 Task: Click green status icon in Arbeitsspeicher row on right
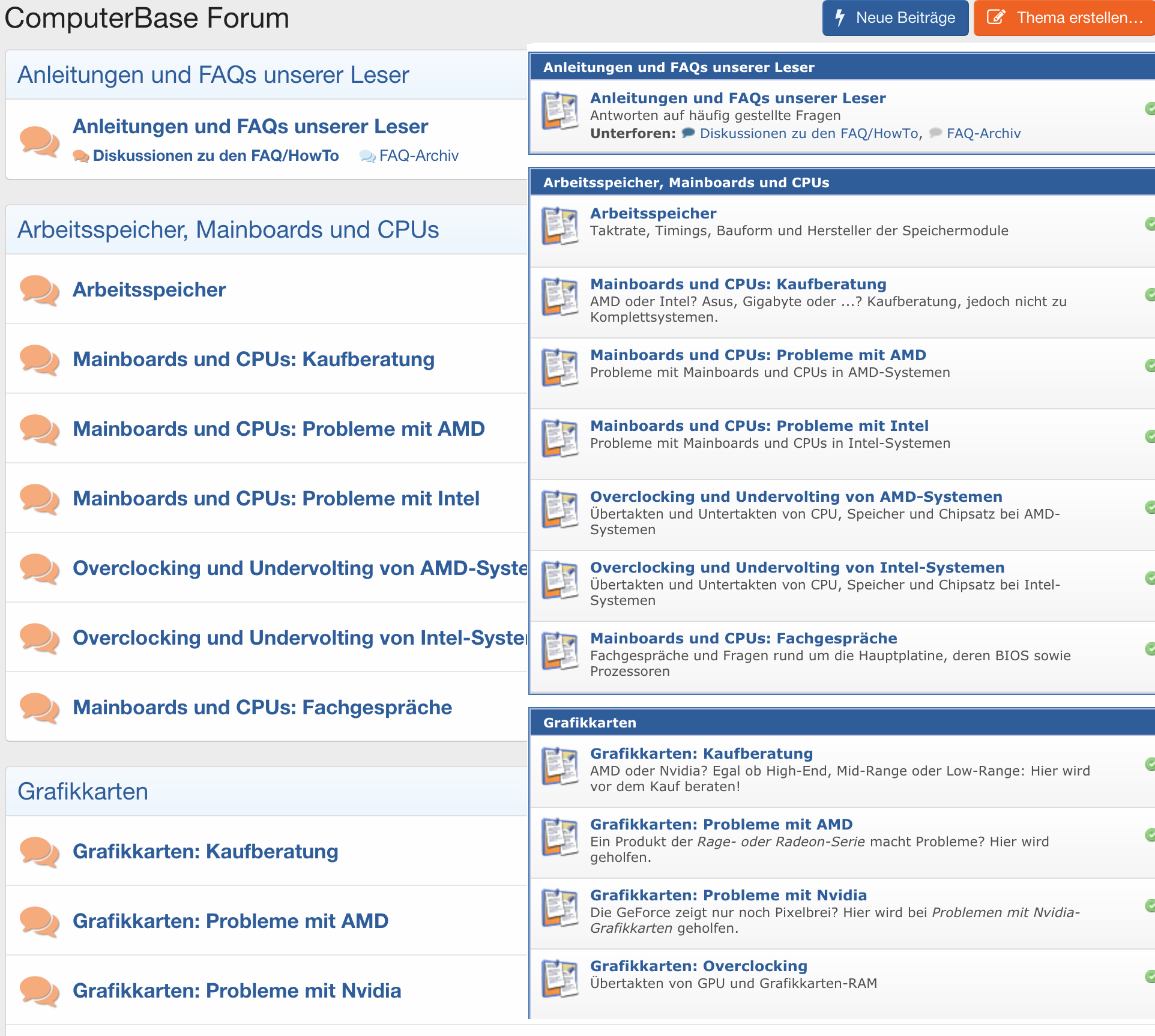coord(1150,224)
